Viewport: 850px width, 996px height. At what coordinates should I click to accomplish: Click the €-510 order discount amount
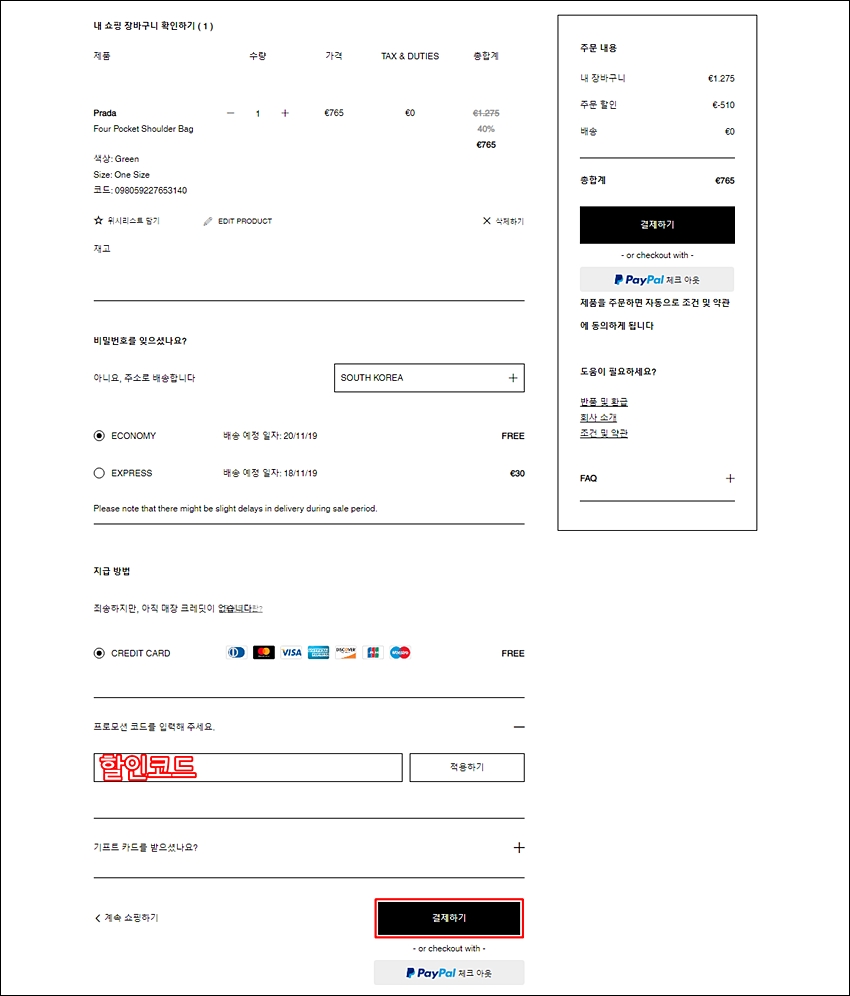(723, 105)
